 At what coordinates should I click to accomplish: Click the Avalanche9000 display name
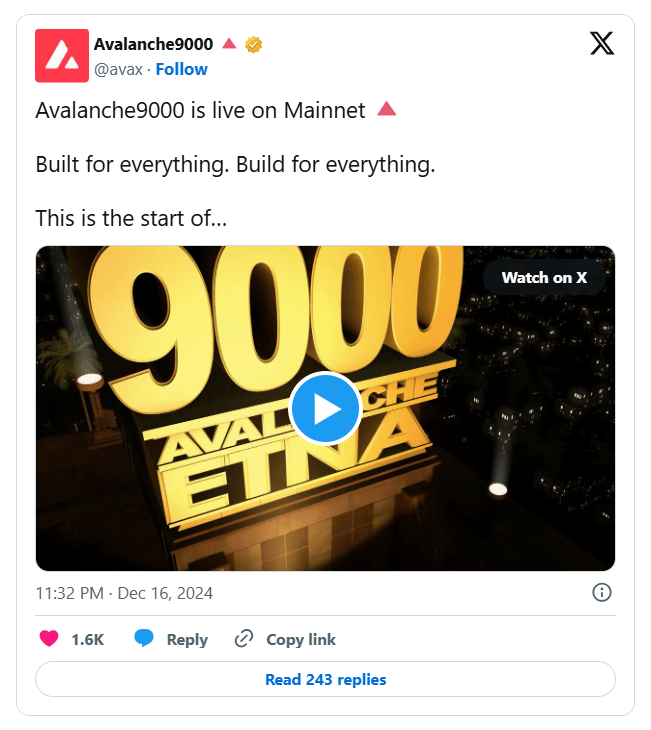[154, 44]
